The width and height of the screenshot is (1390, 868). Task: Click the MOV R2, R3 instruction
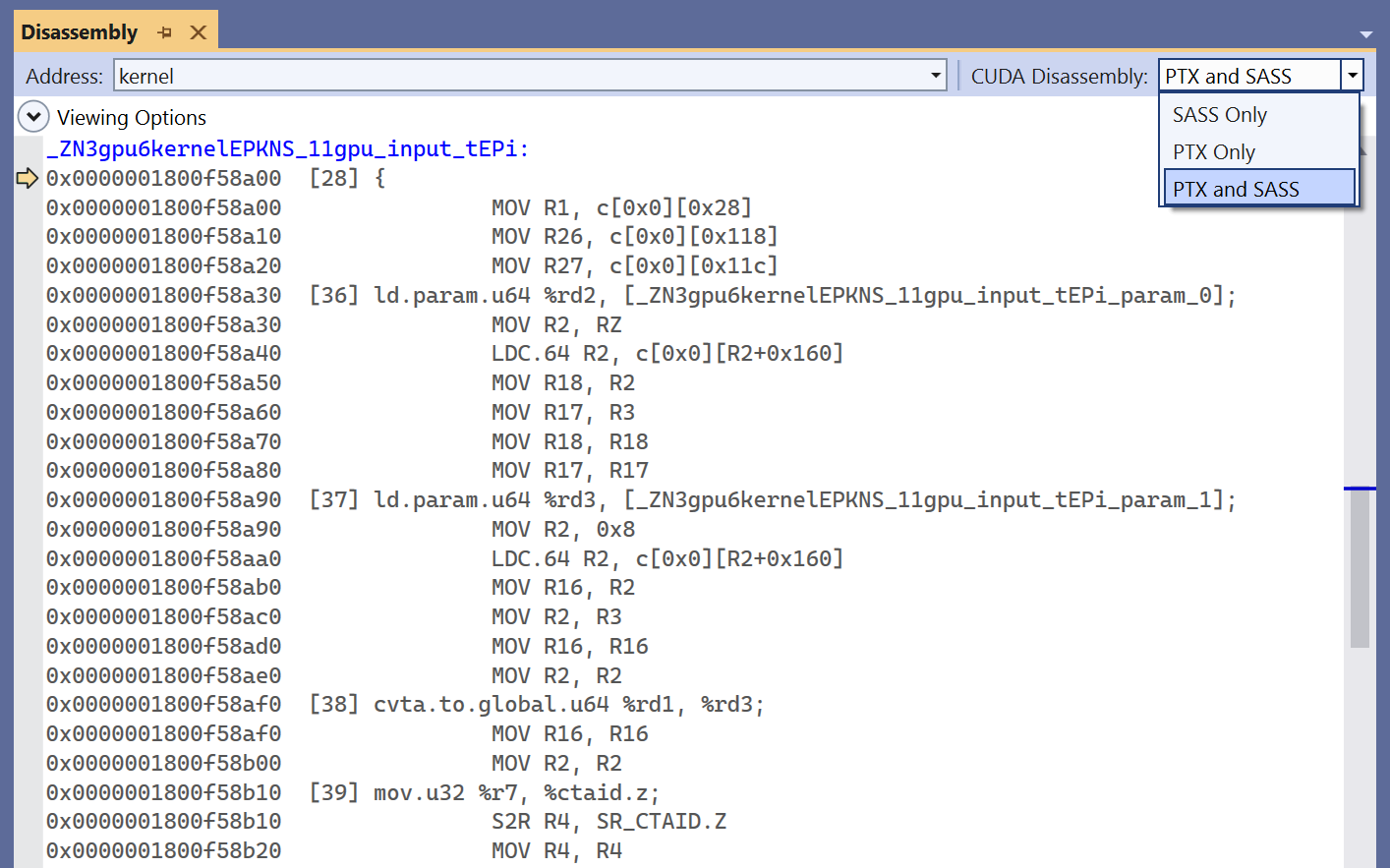coord(556,616)
